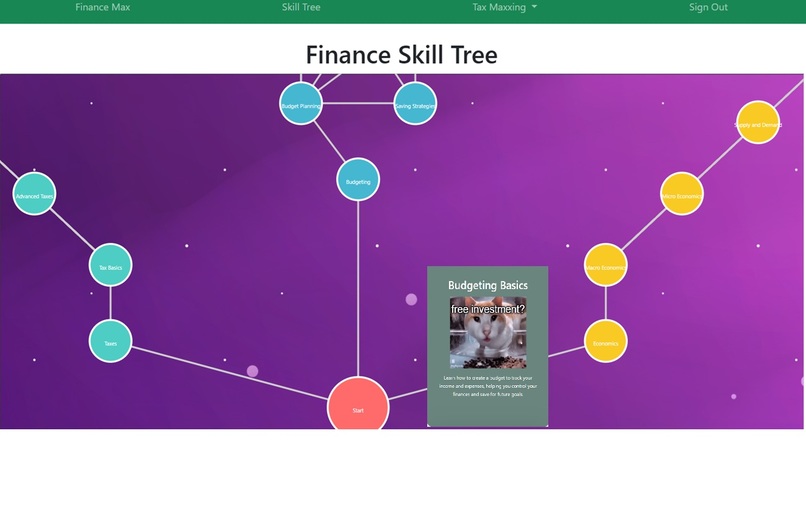Click the free investment cat image

tap(488, 332)
